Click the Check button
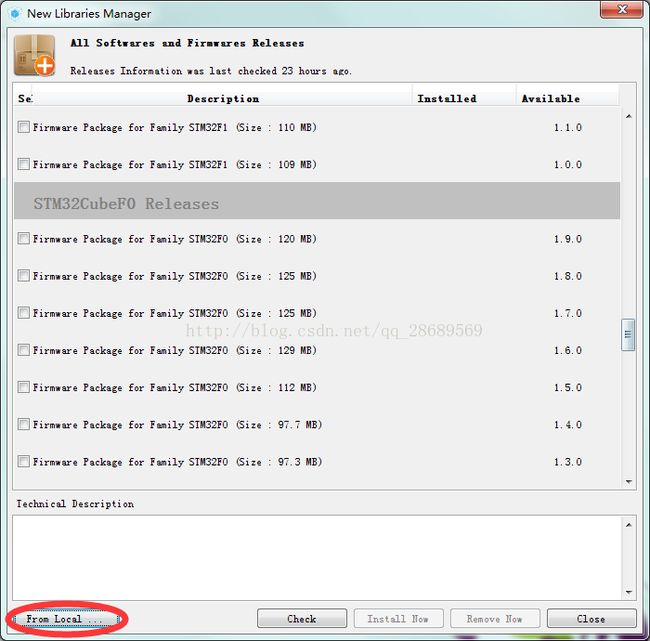650x641 pixels. (x=302, y=619)
